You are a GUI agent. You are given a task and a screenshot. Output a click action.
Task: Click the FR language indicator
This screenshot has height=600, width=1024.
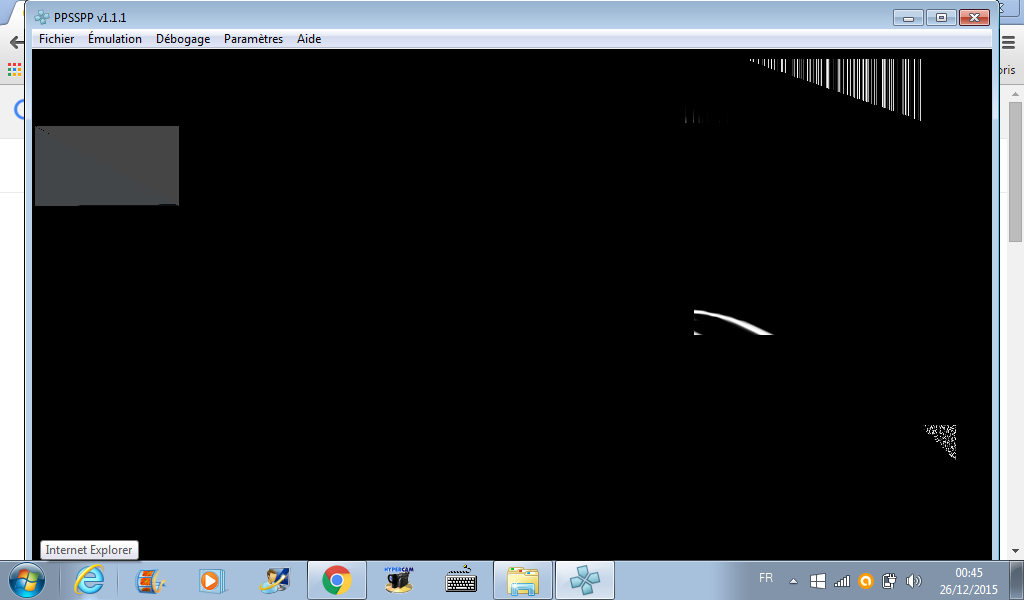766,578
